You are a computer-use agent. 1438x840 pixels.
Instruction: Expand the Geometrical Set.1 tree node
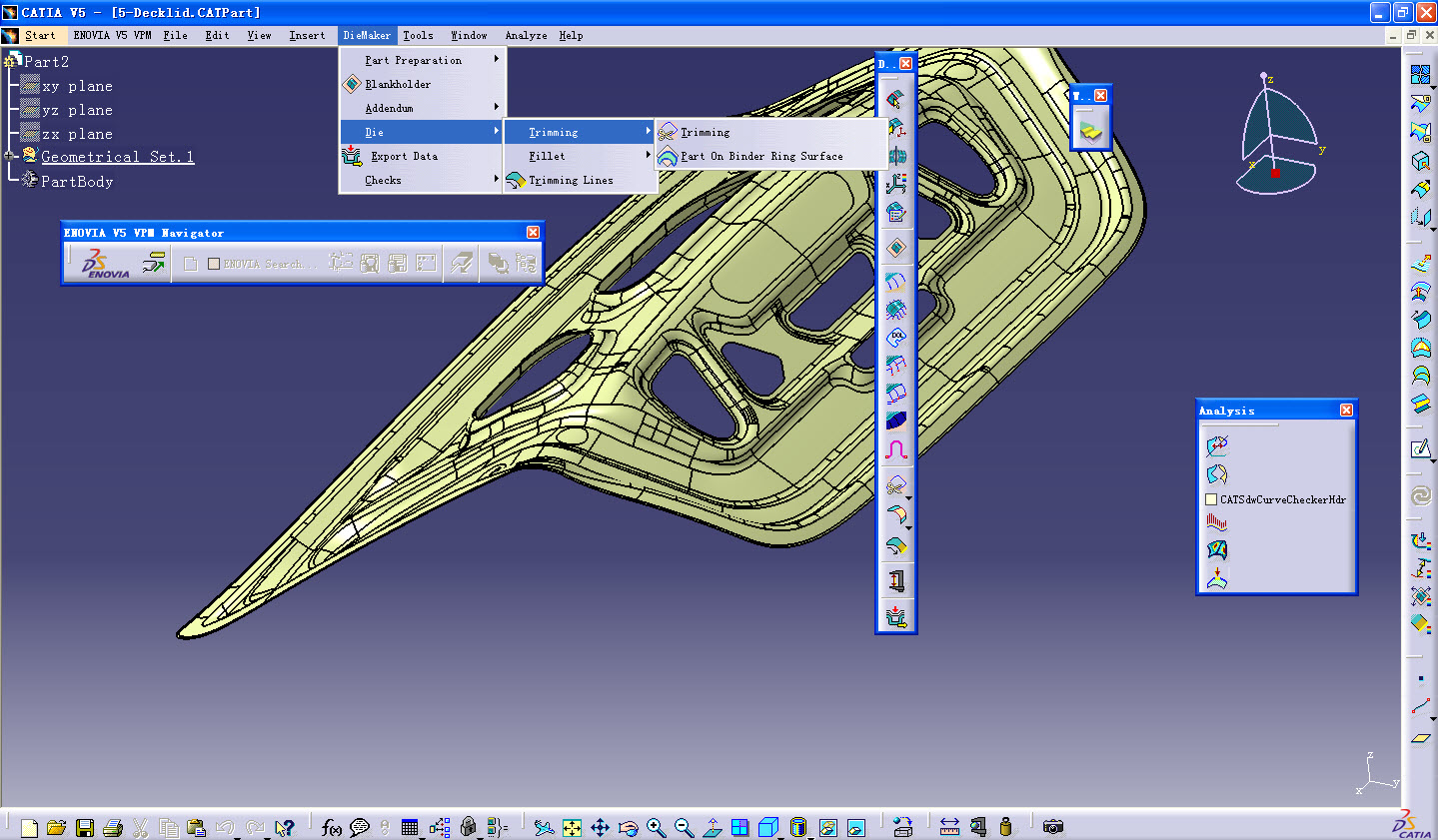pos(10,156)
